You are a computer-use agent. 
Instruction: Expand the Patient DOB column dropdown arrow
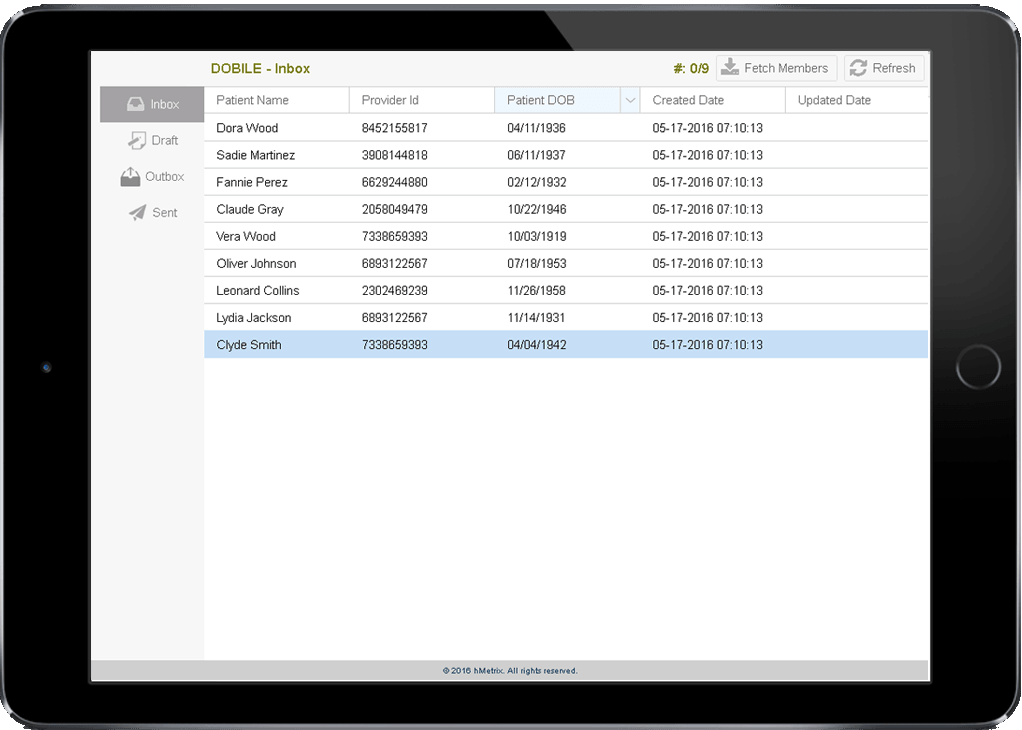coord(630,100)
